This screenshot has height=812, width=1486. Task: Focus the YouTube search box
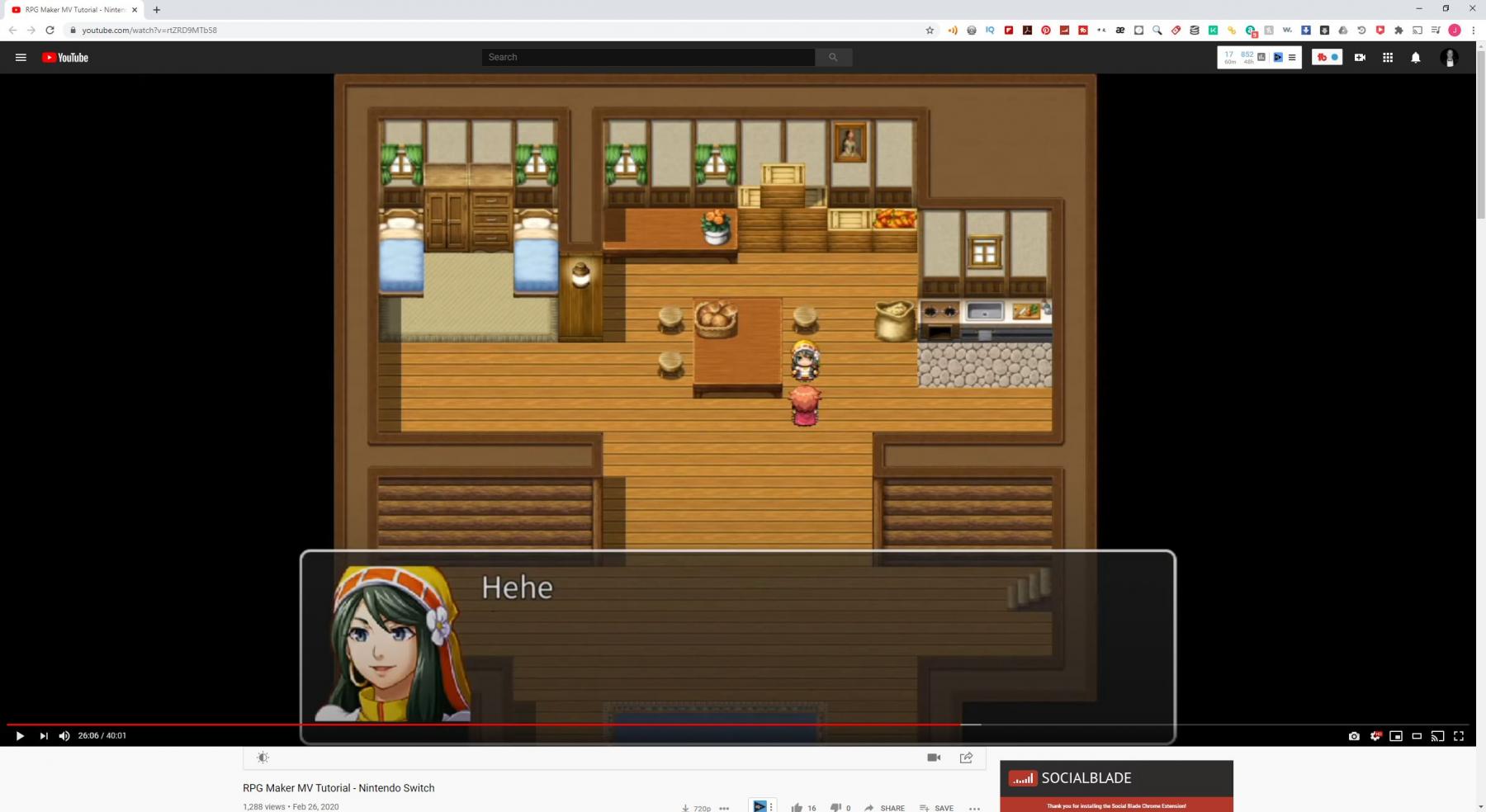coord(648,57)
